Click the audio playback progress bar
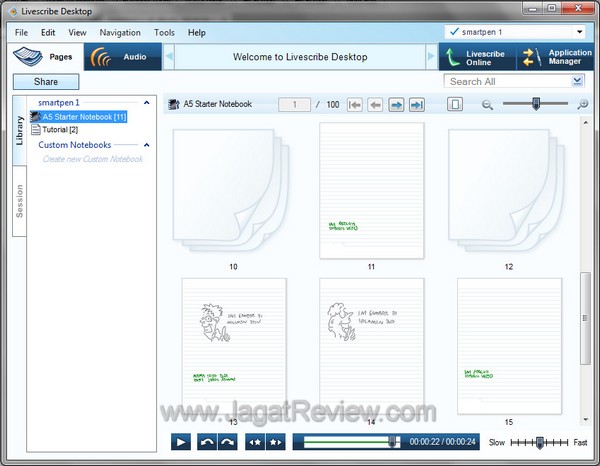Viewport: 600px width, 466px height. (x=350, y=441)
